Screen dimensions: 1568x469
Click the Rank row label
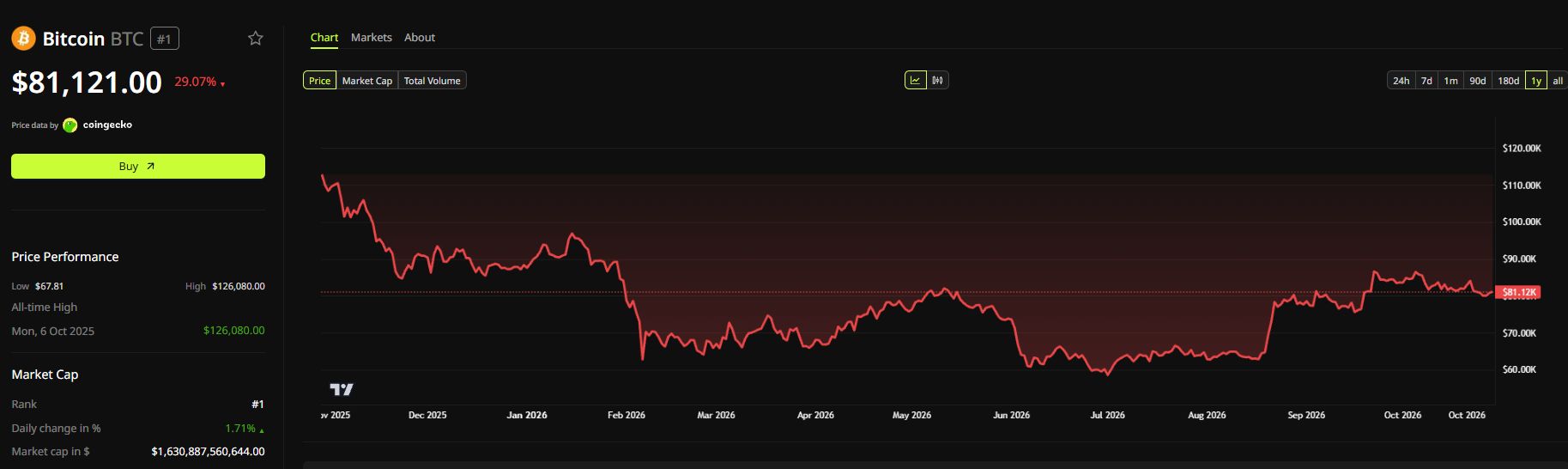pos(24,404)
